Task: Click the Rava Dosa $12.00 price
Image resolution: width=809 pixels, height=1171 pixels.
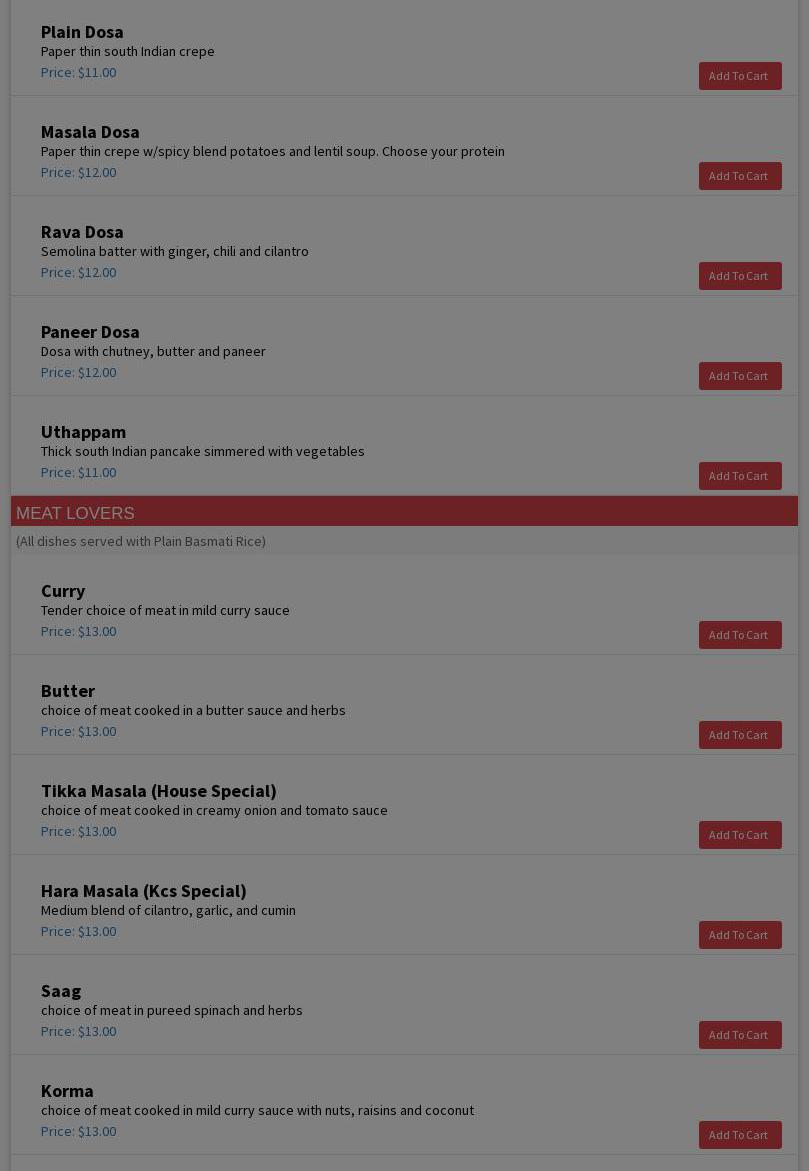Action: tap(78, 272)
